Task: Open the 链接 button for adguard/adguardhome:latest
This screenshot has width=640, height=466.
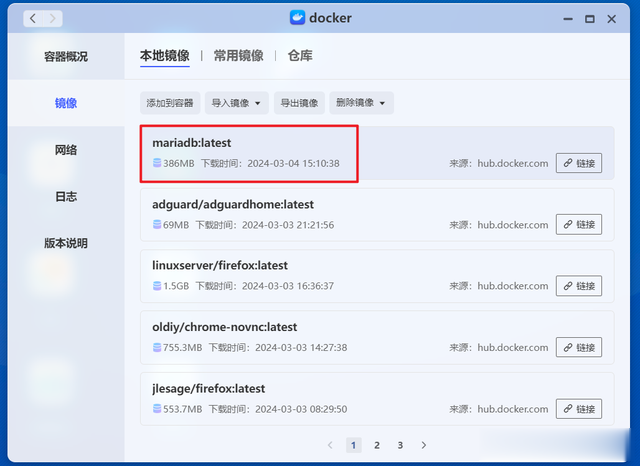Action: 579,224
